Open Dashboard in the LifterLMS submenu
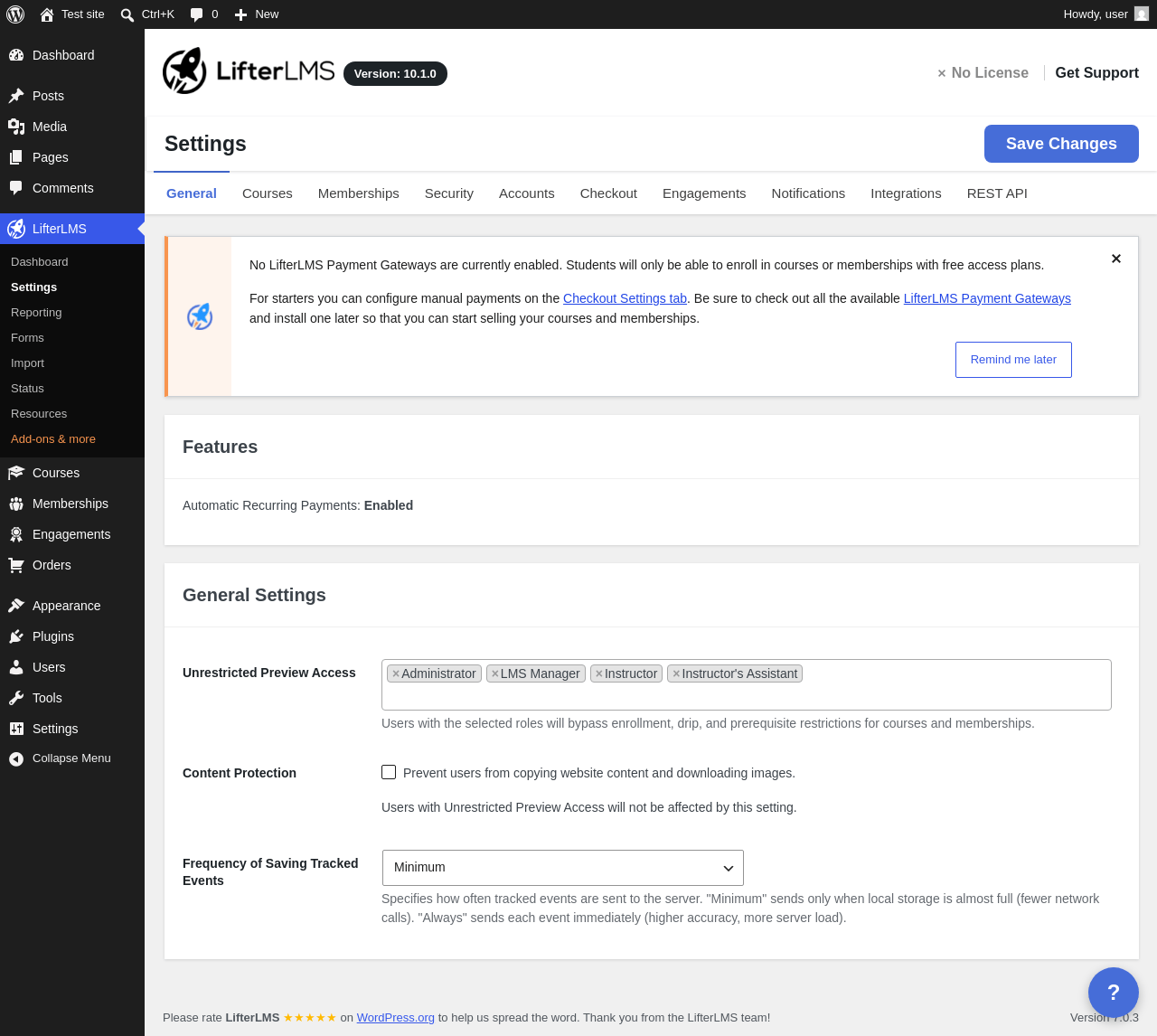Image resolution: width=1157 pixels, height=1036 pixels. click(x=40, y=262)
